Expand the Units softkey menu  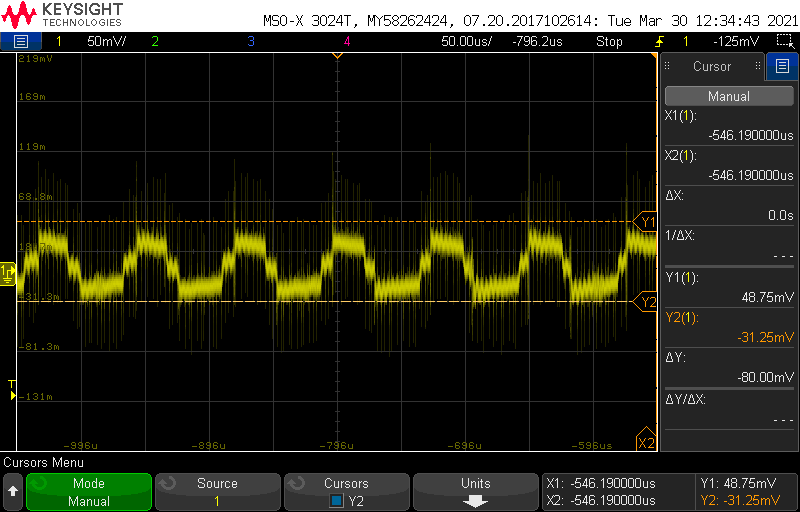(x=476, y=492)
